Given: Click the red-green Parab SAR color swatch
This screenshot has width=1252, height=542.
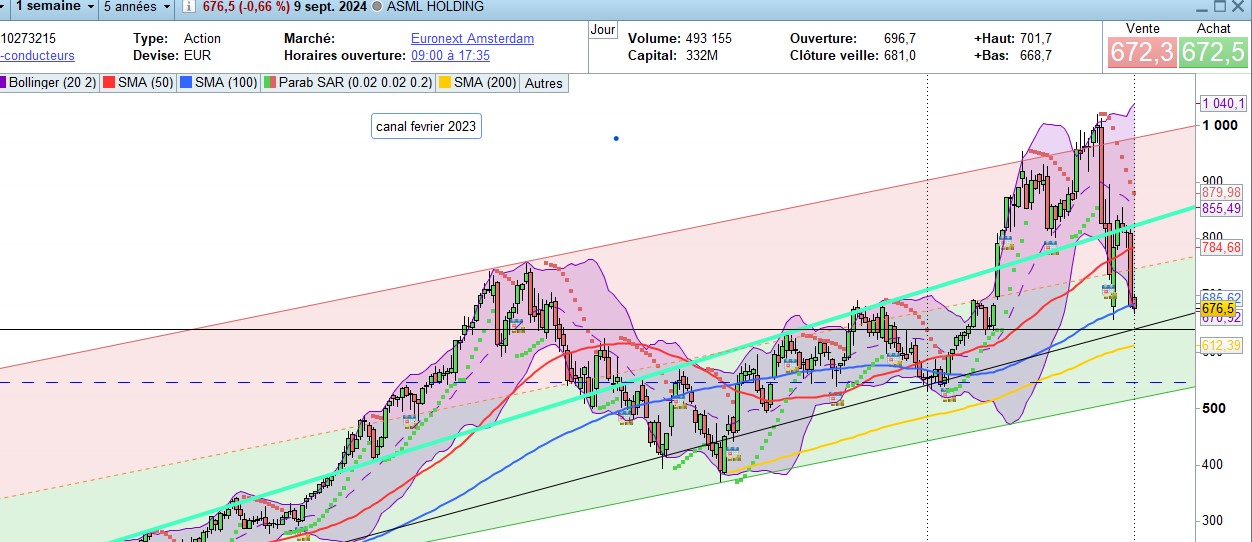Looking at the screenshot, I should click(x=270, y=83).
